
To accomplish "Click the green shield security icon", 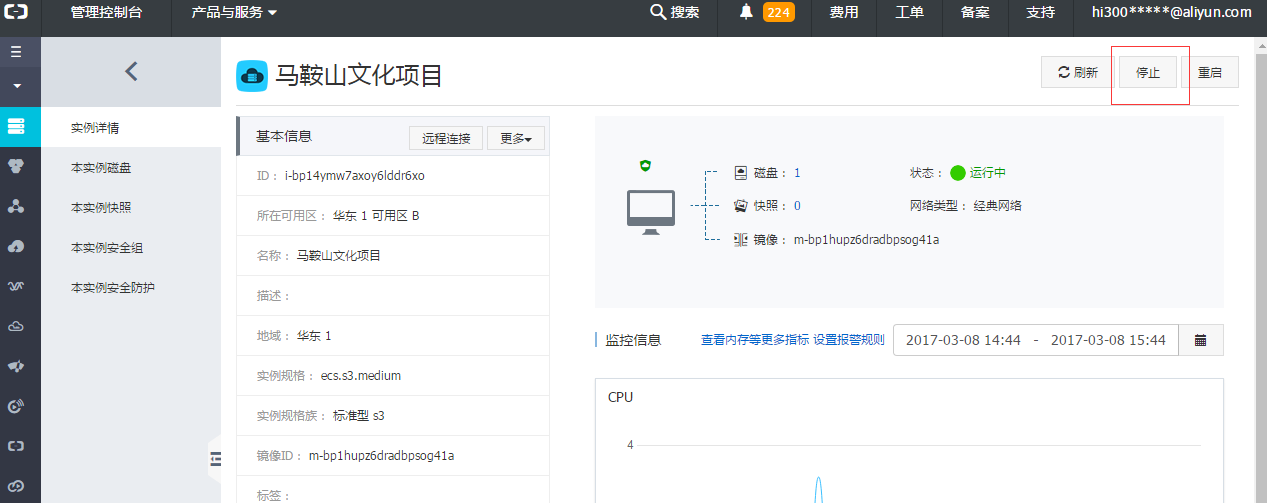I will (647, 165).
